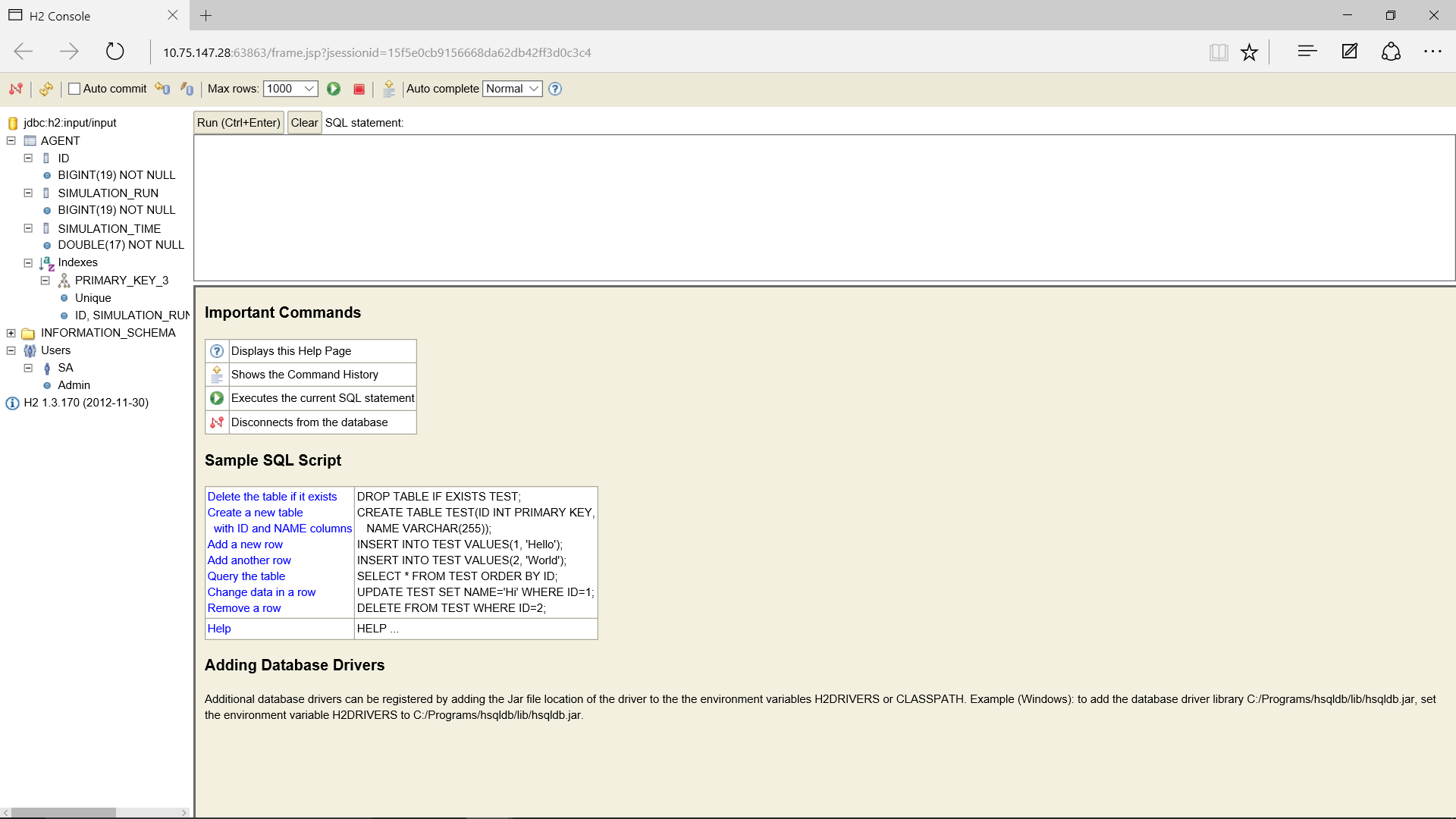Click the Disconnect icon in the toolbar
The image size is (1456, 819).
(x=15, y=89)
